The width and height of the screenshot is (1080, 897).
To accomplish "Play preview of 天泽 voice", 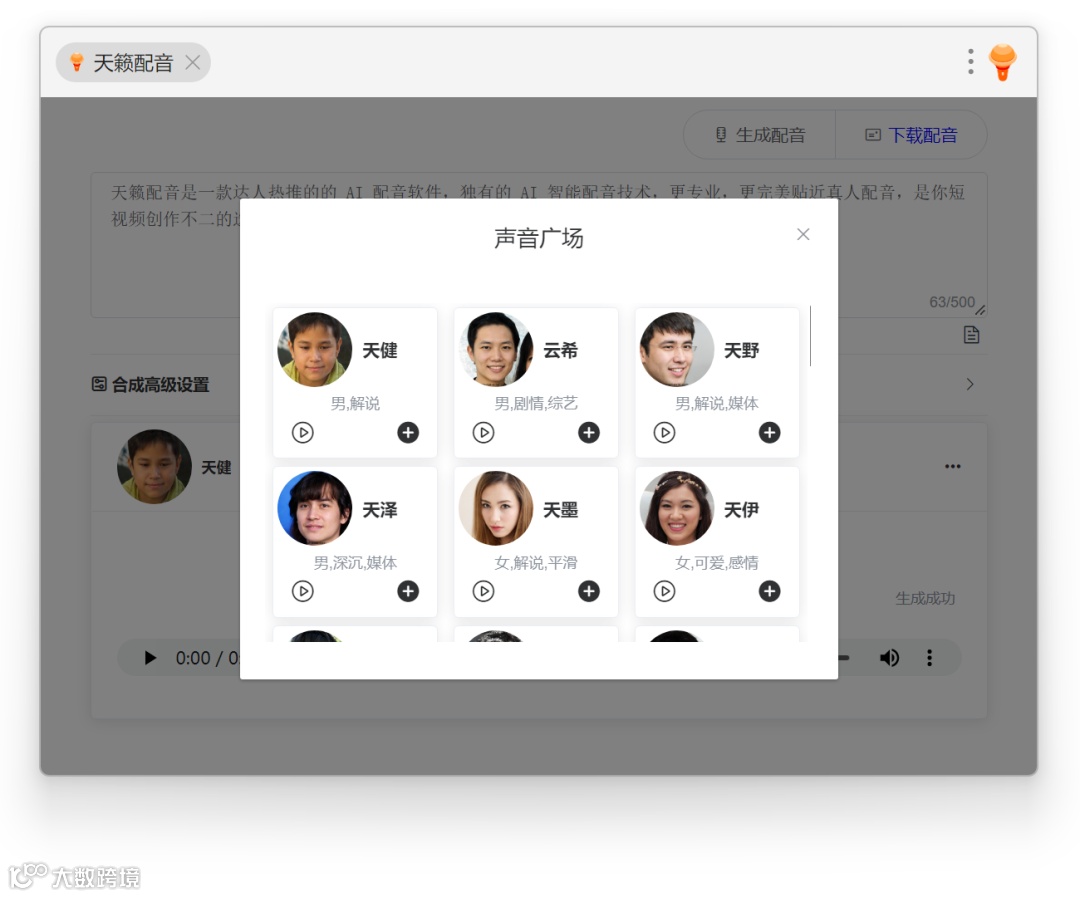I will [302, 591].
